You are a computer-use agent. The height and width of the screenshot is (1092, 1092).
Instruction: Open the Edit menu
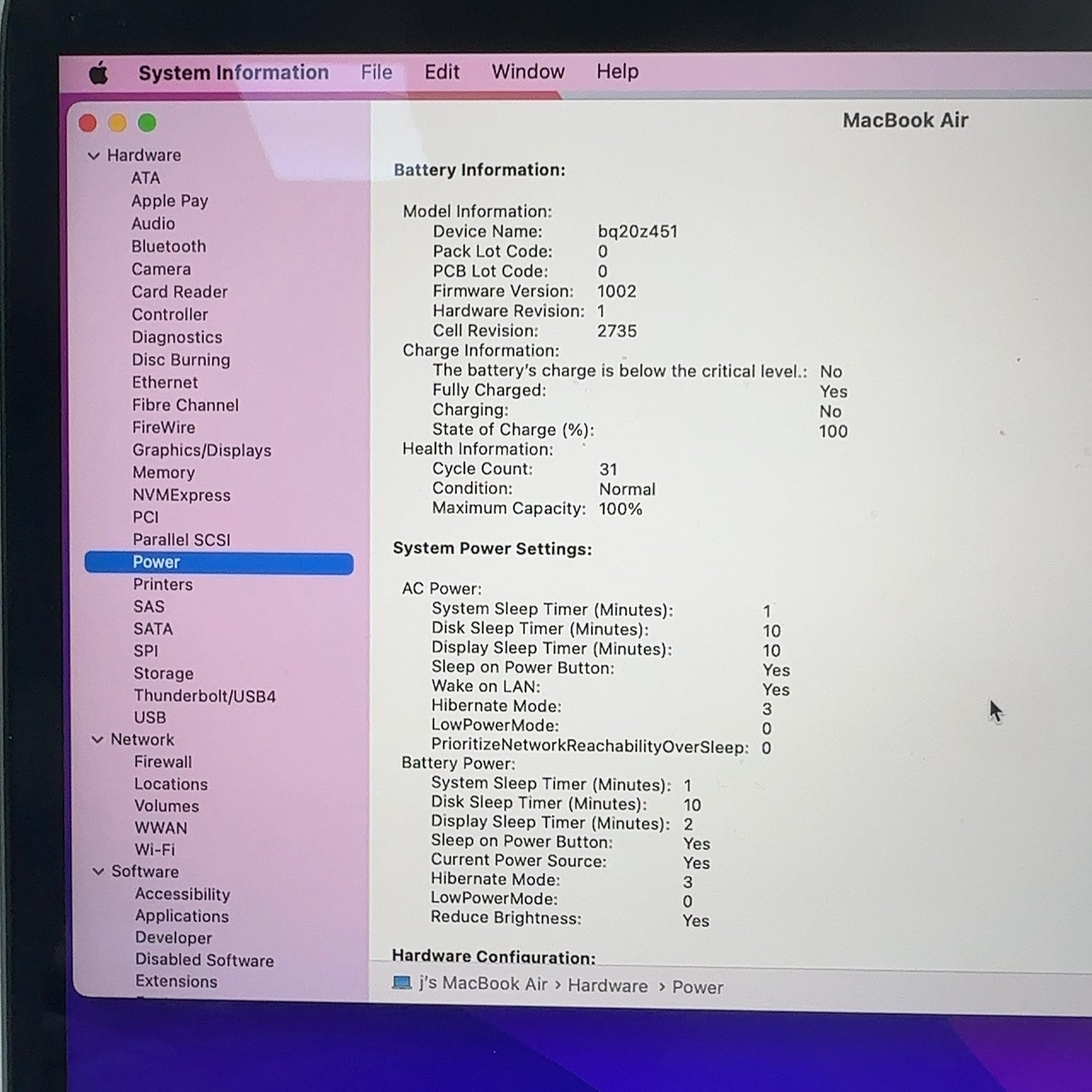pos(442,71)
